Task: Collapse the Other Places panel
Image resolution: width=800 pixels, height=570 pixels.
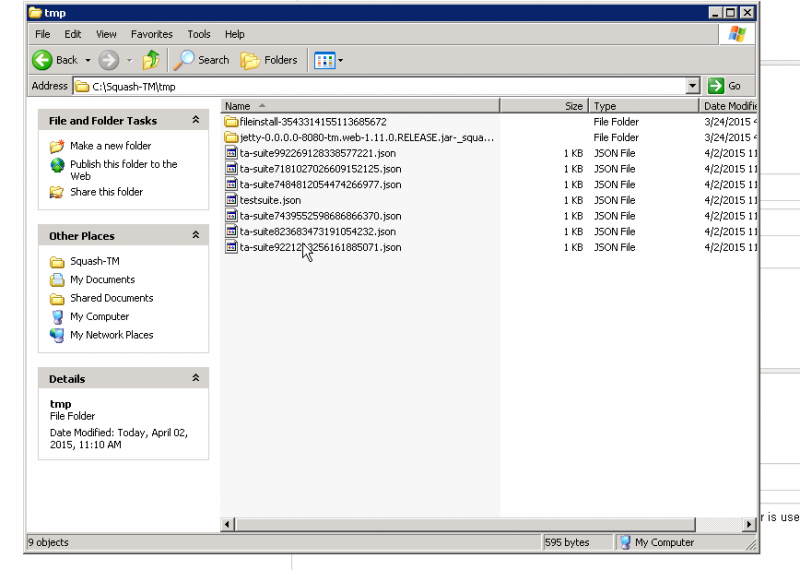Action: [196, 236]
